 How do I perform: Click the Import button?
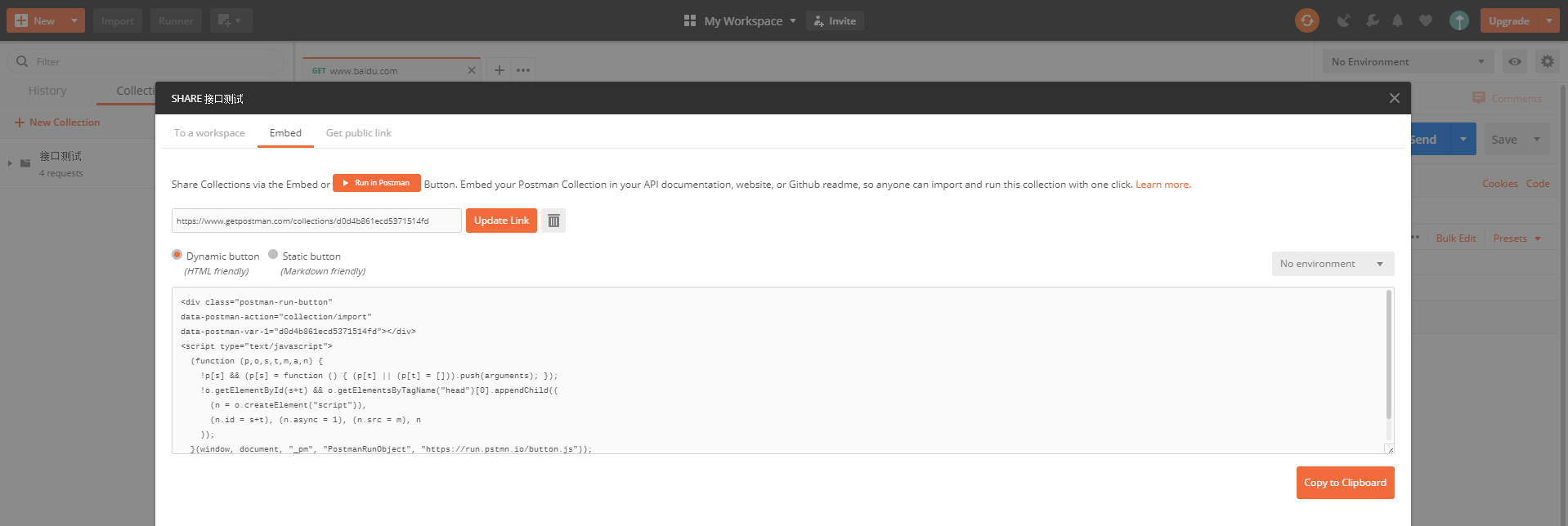(118, 20)
